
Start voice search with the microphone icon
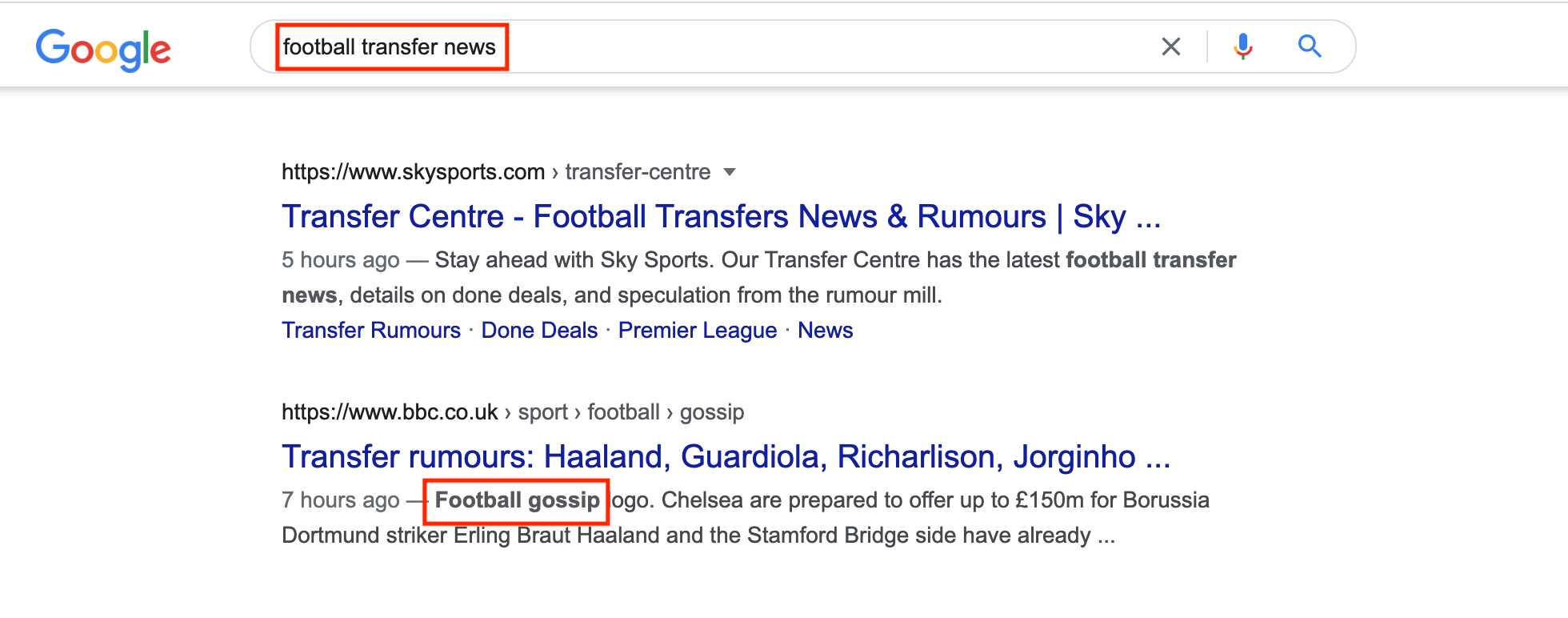point(1242,47)
